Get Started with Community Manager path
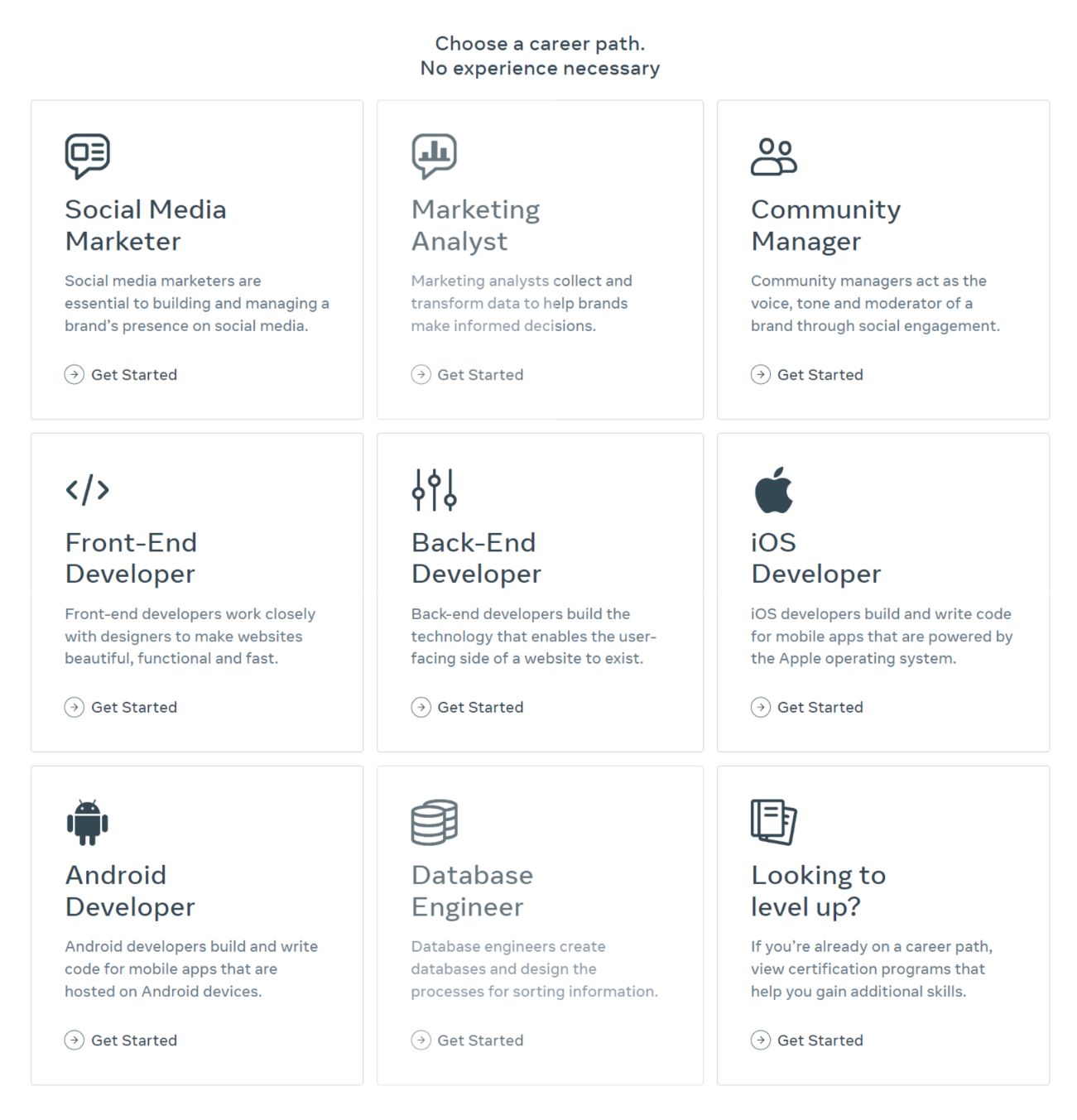 click(807, 374)
